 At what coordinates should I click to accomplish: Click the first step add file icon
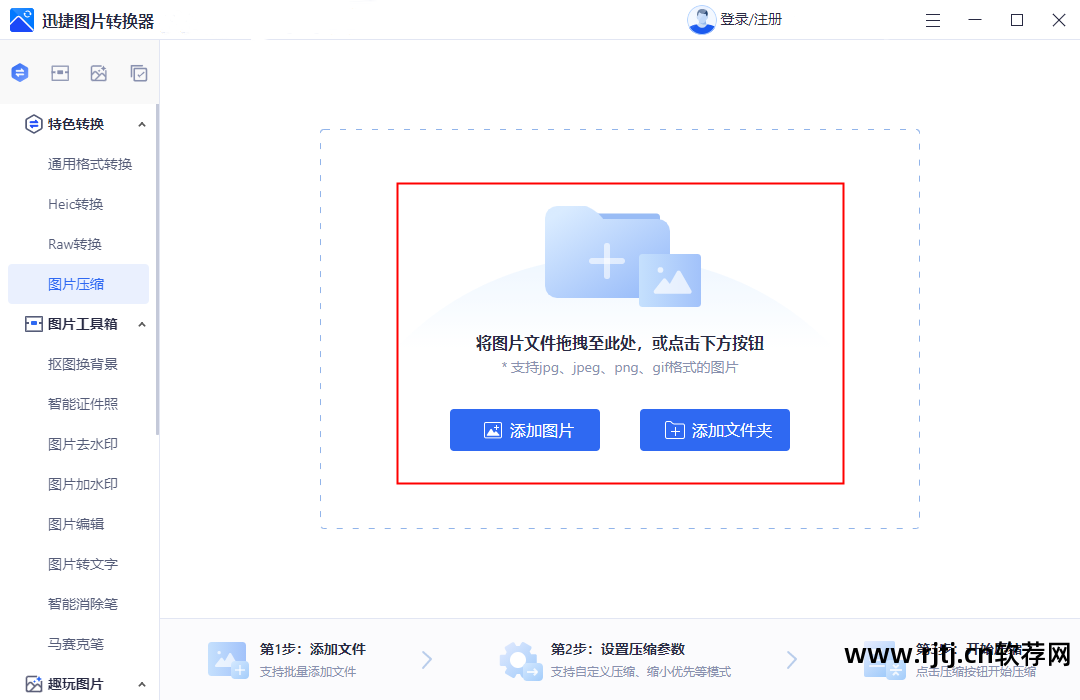coord(227,658)
